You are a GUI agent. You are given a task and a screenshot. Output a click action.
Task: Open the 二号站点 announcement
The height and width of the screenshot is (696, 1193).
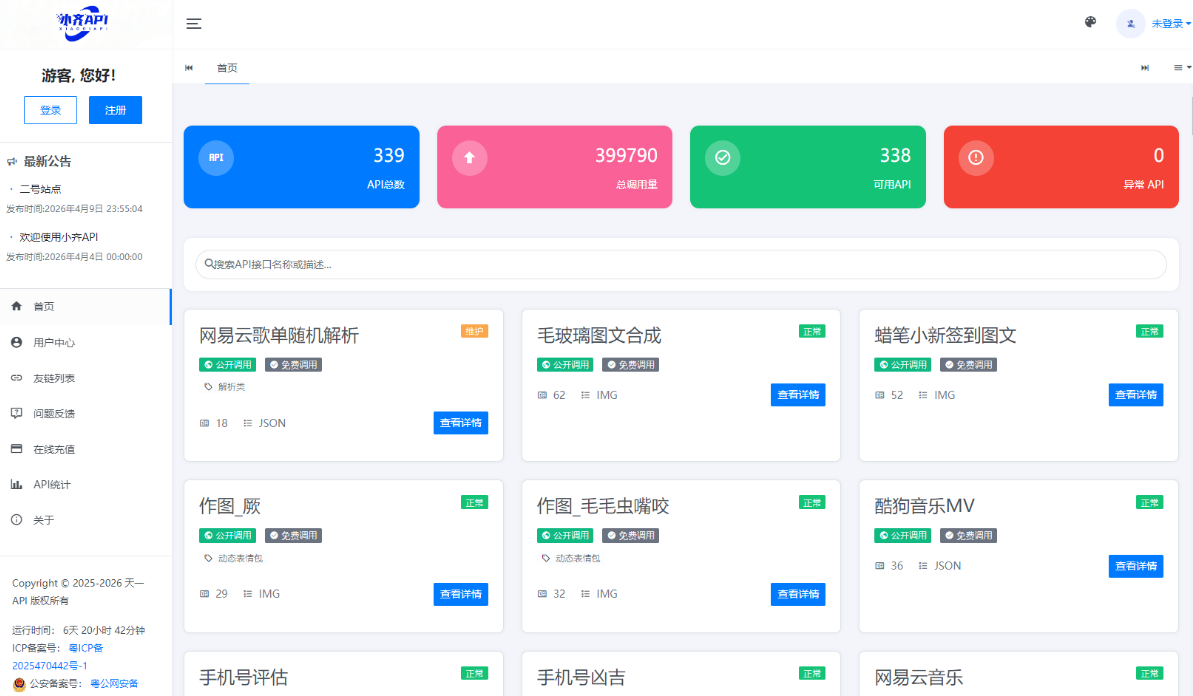coord(40,189)
